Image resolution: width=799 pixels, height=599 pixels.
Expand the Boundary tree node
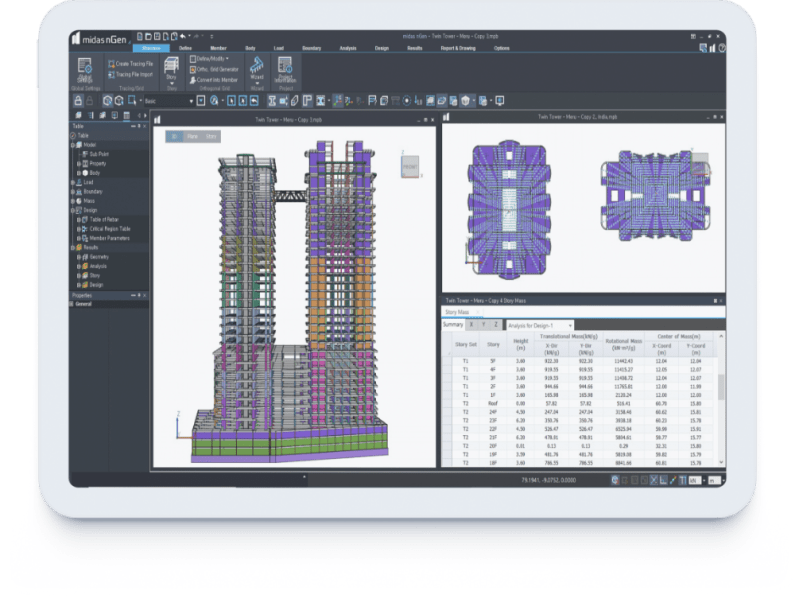tap(73, 192)
